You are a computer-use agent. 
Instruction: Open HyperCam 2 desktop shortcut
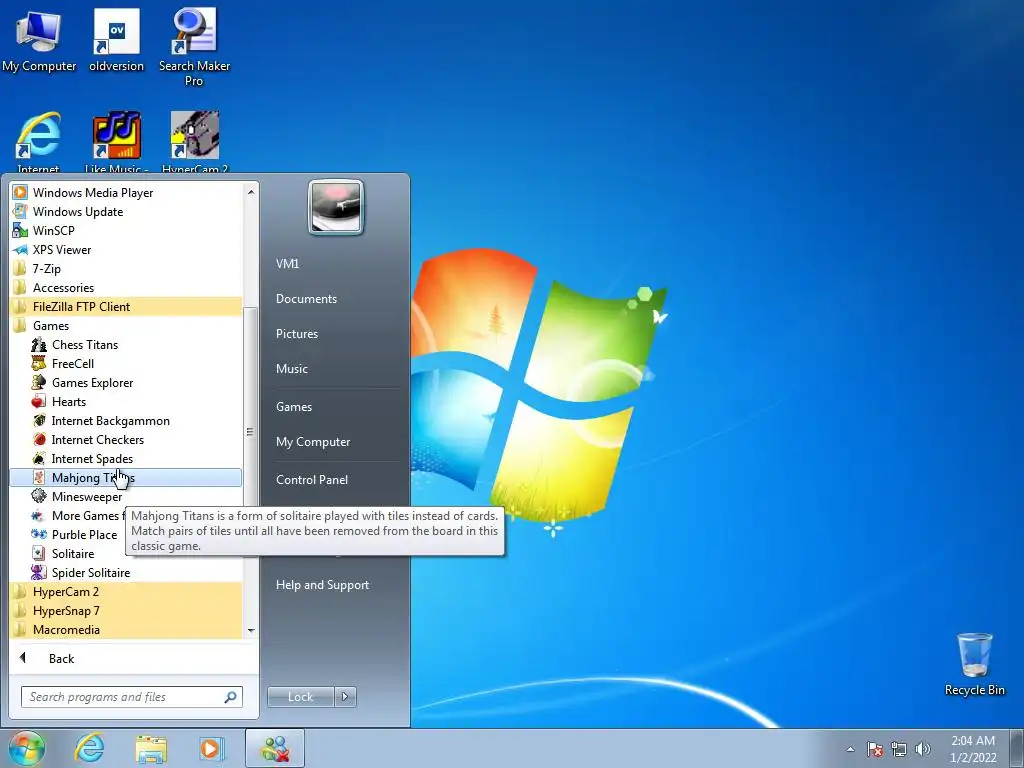click(x=195, y=141)
